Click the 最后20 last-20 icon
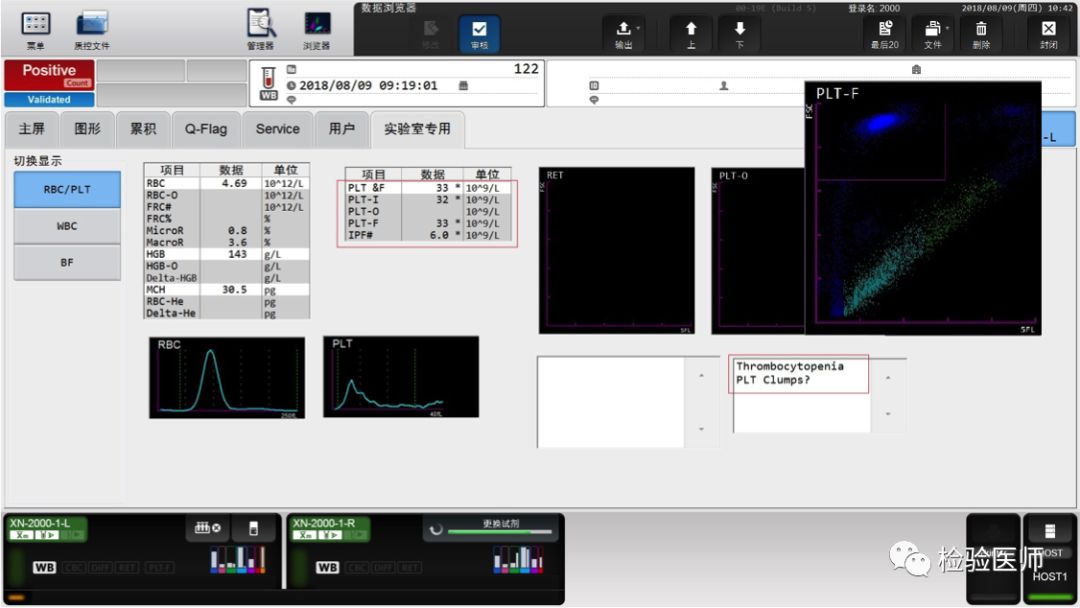Image resolution: width=1080 pixels, height=608 pixels. (x=885, y=33)
